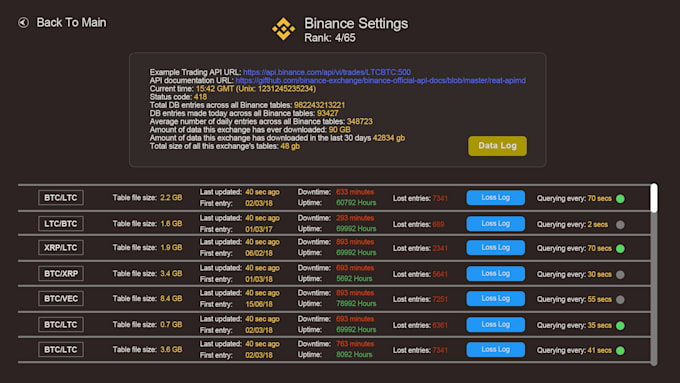Click first entry date 15/06/18

pos(259,304)
